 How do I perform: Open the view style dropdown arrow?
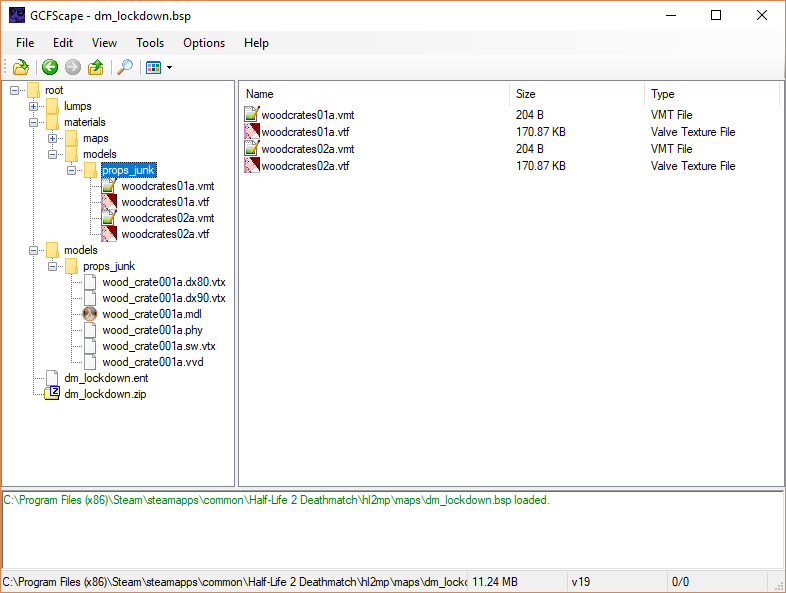pos(169,67)
